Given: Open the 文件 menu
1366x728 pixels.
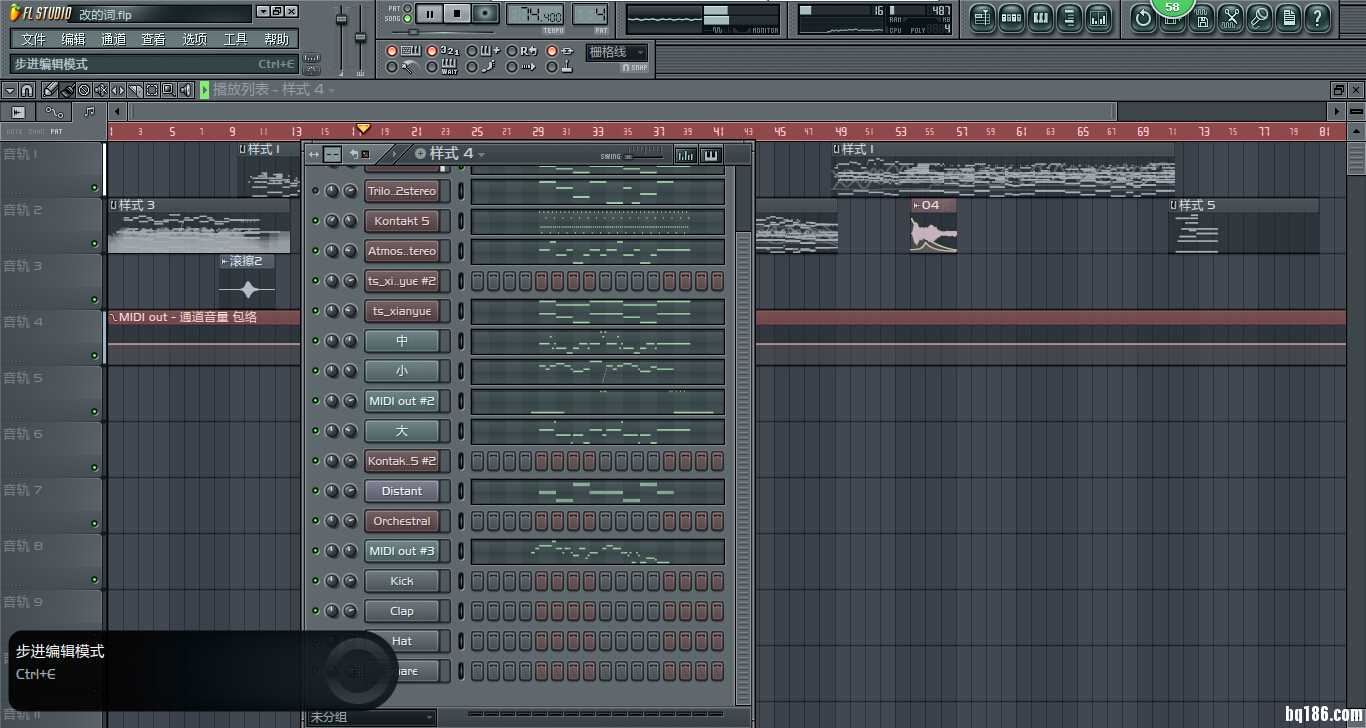Looking at the screenshot, I should (33, 40).
